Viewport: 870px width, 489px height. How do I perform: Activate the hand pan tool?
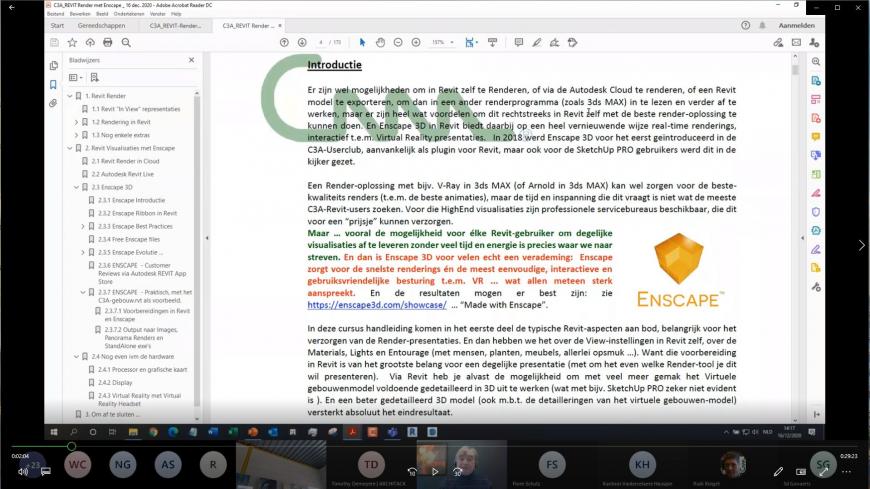tap(380, 43)
